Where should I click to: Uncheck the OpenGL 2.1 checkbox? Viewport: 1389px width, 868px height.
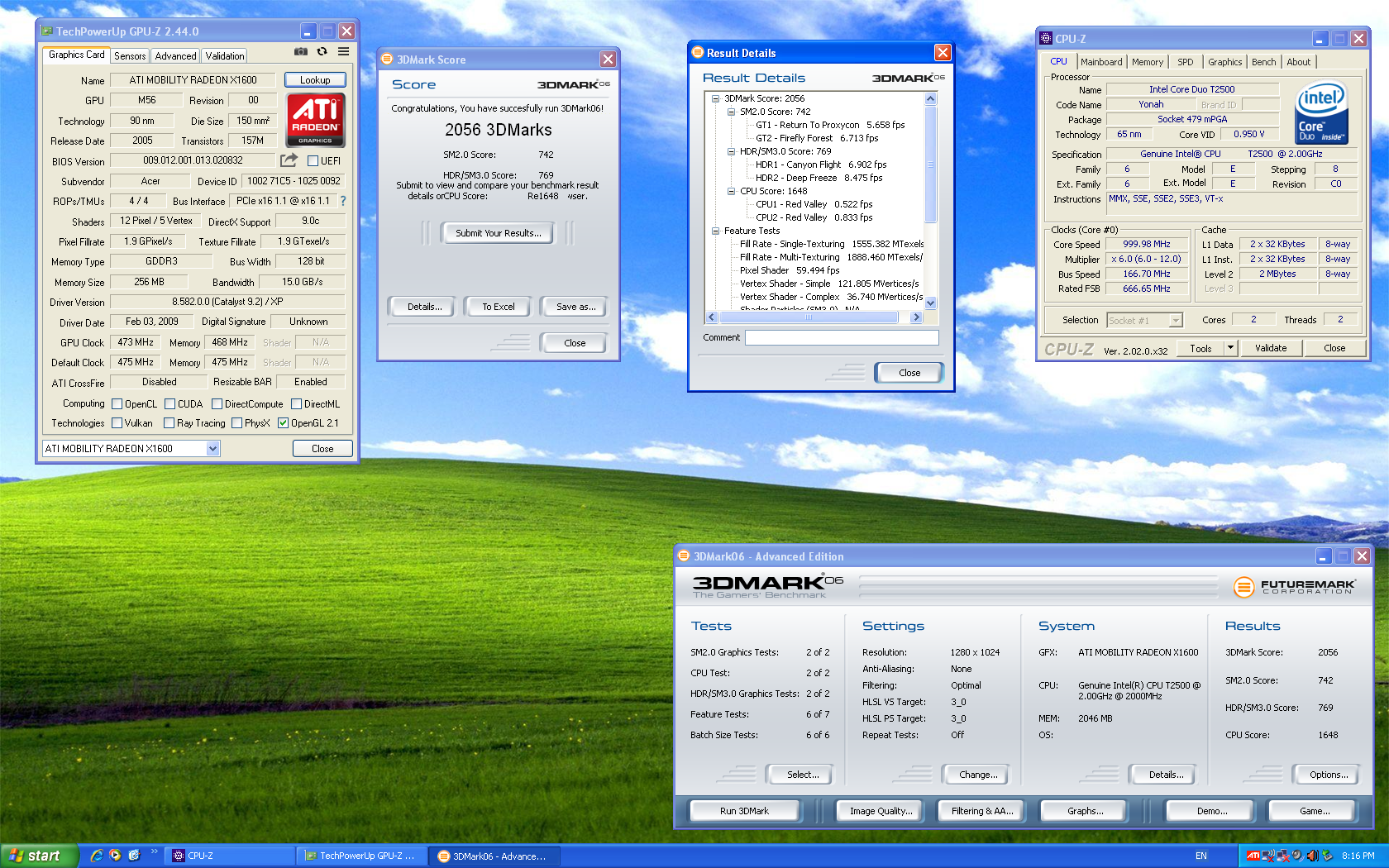point(283,423)
